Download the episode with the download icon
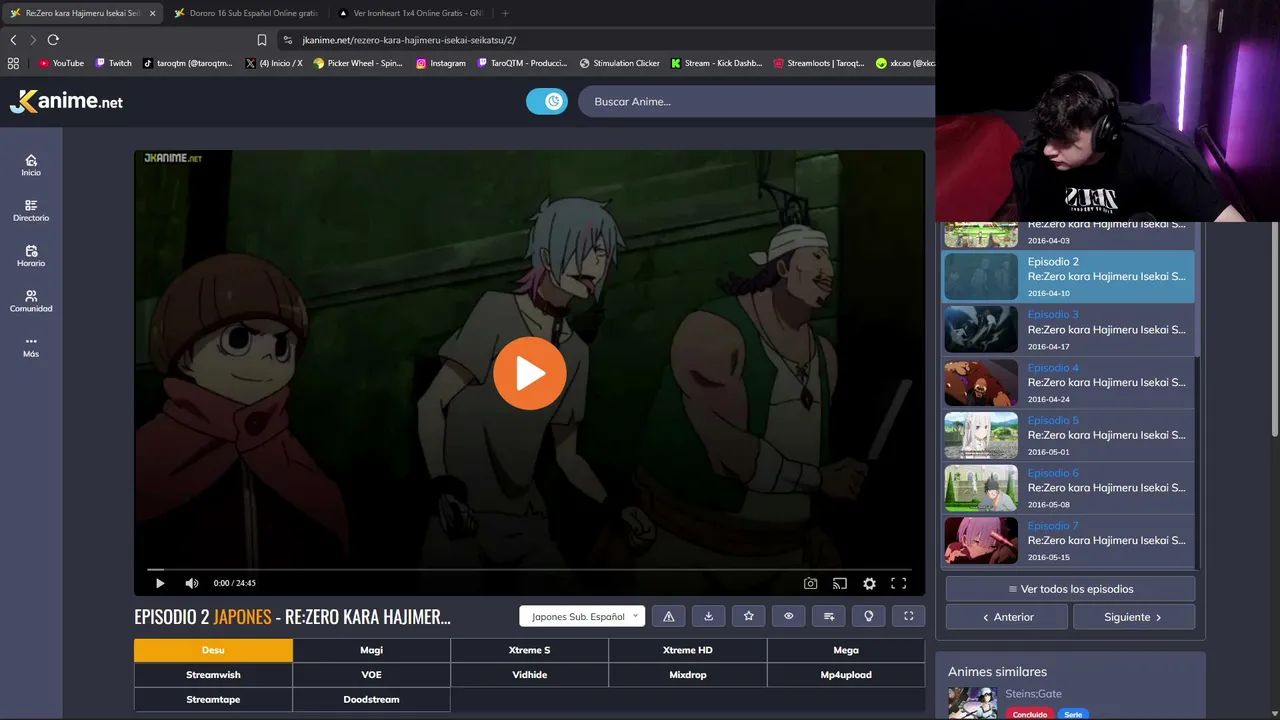The image size is (1280, 720). pyautogui.click(x=709, y=616)
